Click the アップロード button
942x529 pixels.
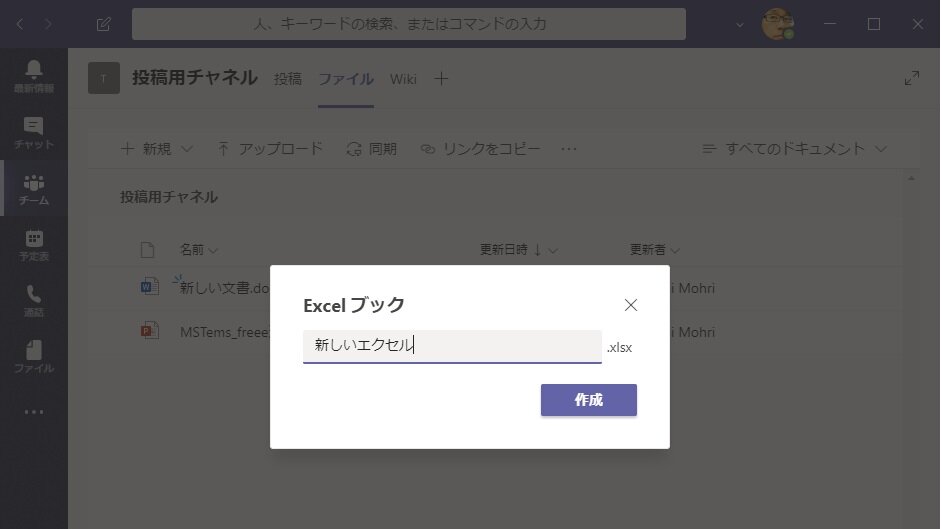(270, 149)
